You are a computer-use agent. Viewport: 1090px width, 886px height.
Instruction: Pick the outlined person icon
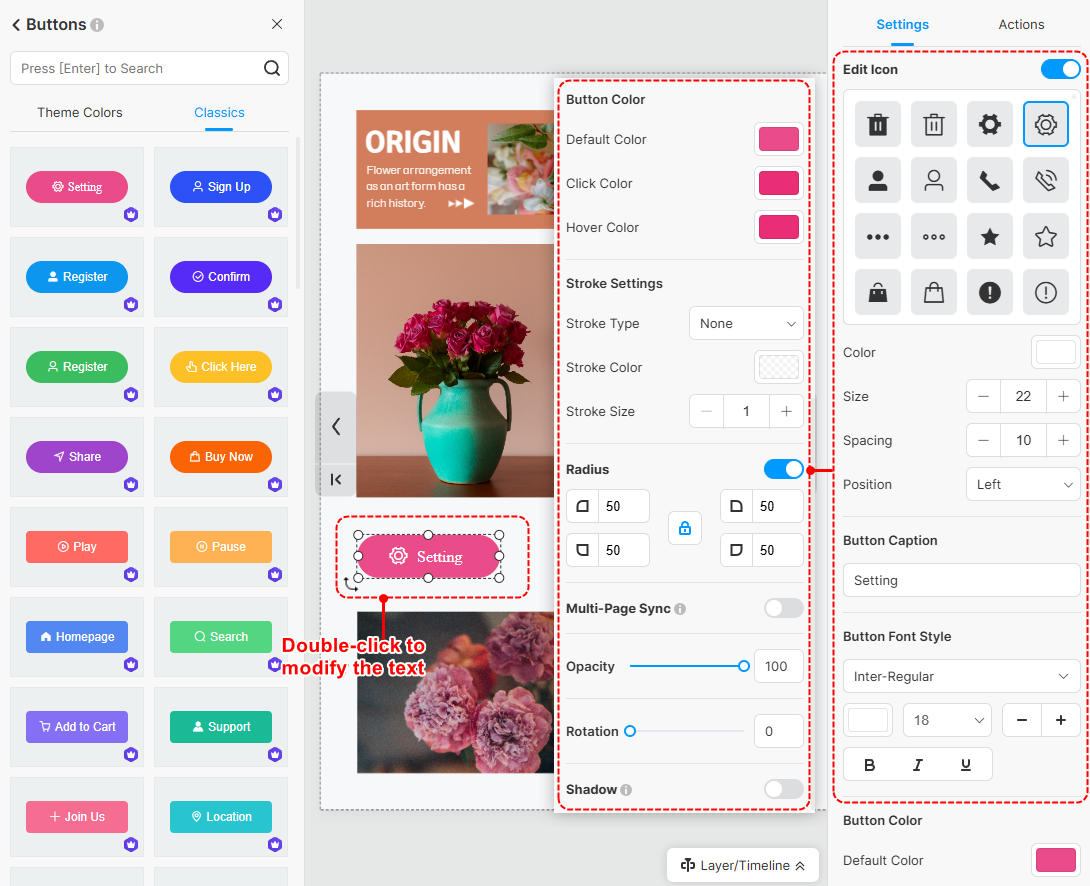coord(934,181)
